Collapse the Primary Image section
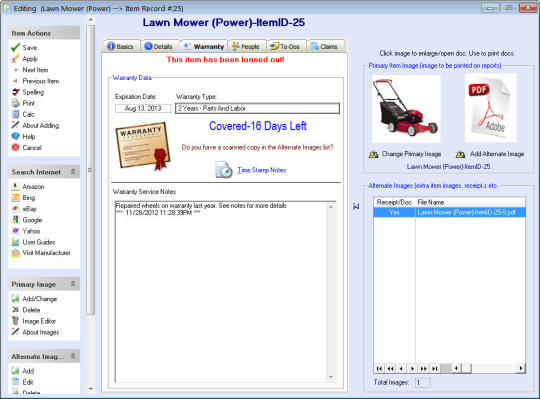Image resolution: width=540 pixels, height=399 pixels. 73,284
